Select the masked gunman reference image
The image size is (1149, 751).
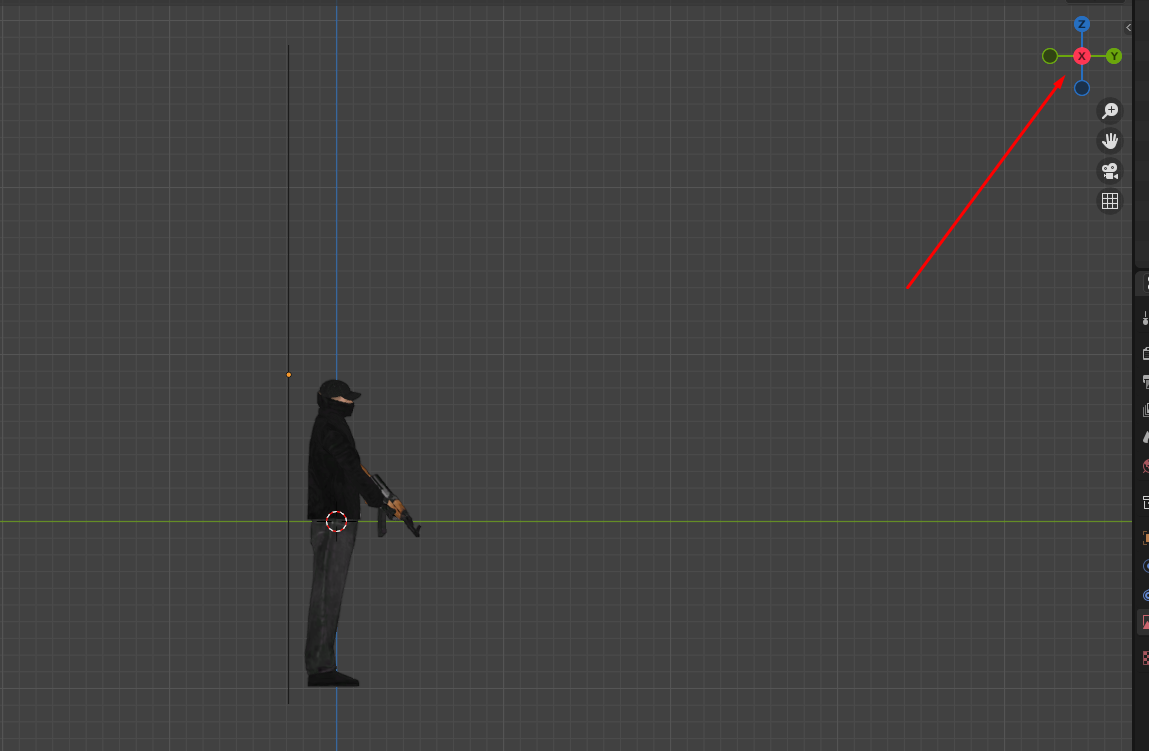coord(335,450)
